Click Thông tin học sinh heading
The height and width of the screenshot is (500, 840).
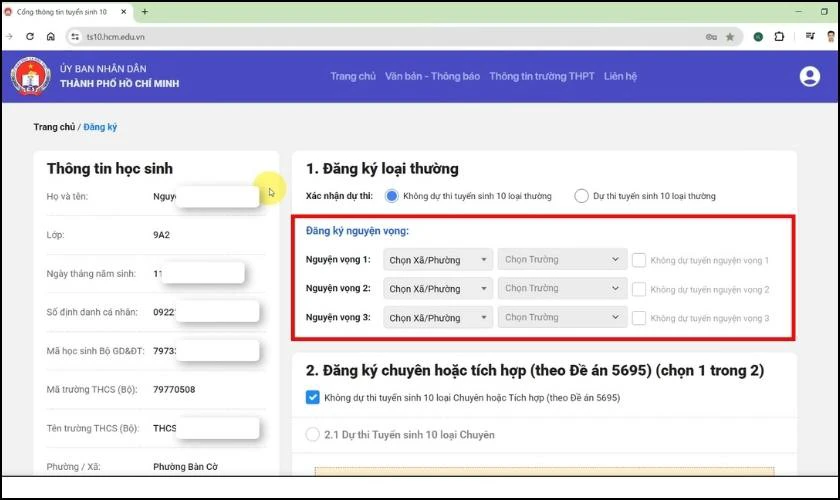110,168
